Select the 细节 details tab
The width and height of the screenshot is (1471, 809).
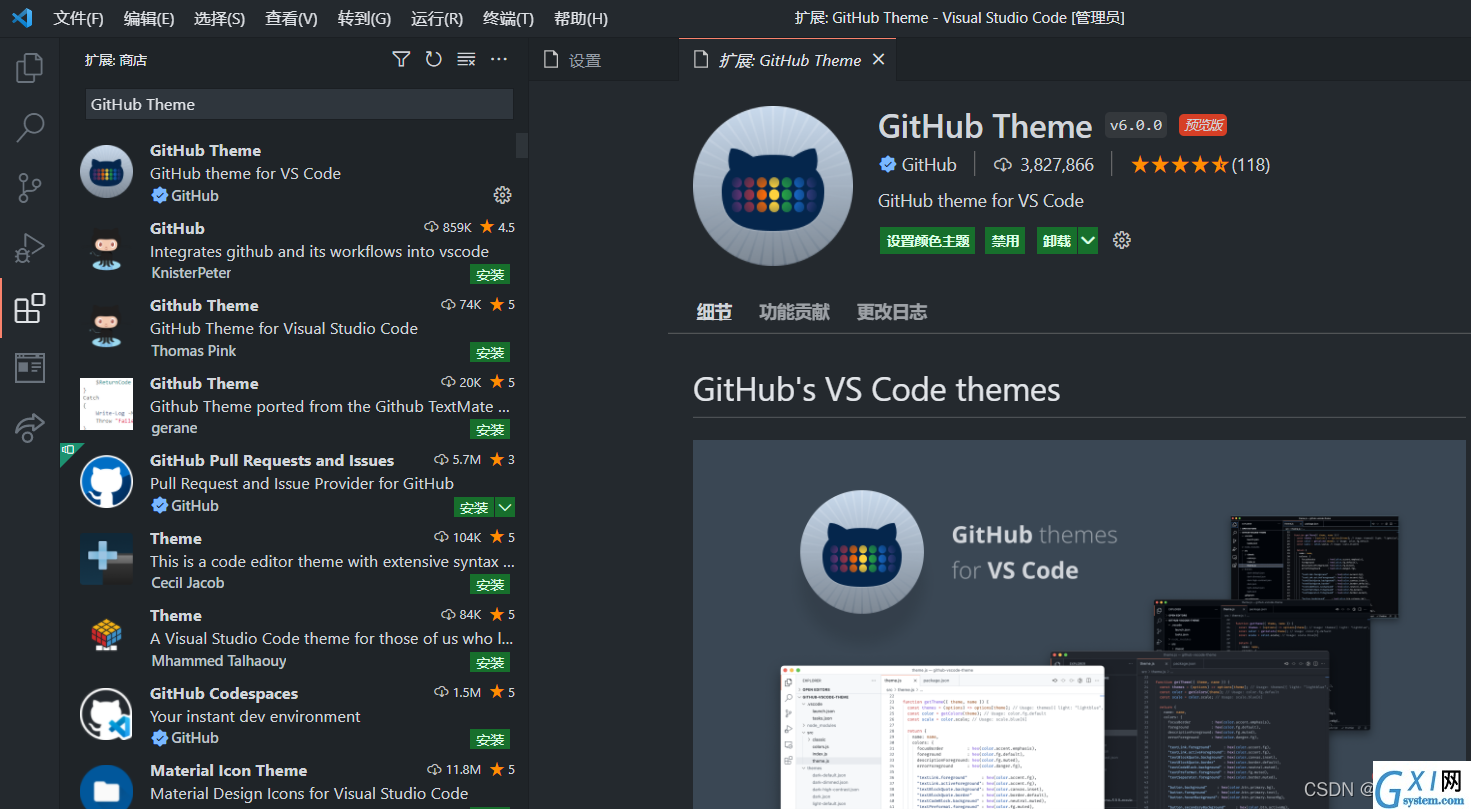pos(714,312)
